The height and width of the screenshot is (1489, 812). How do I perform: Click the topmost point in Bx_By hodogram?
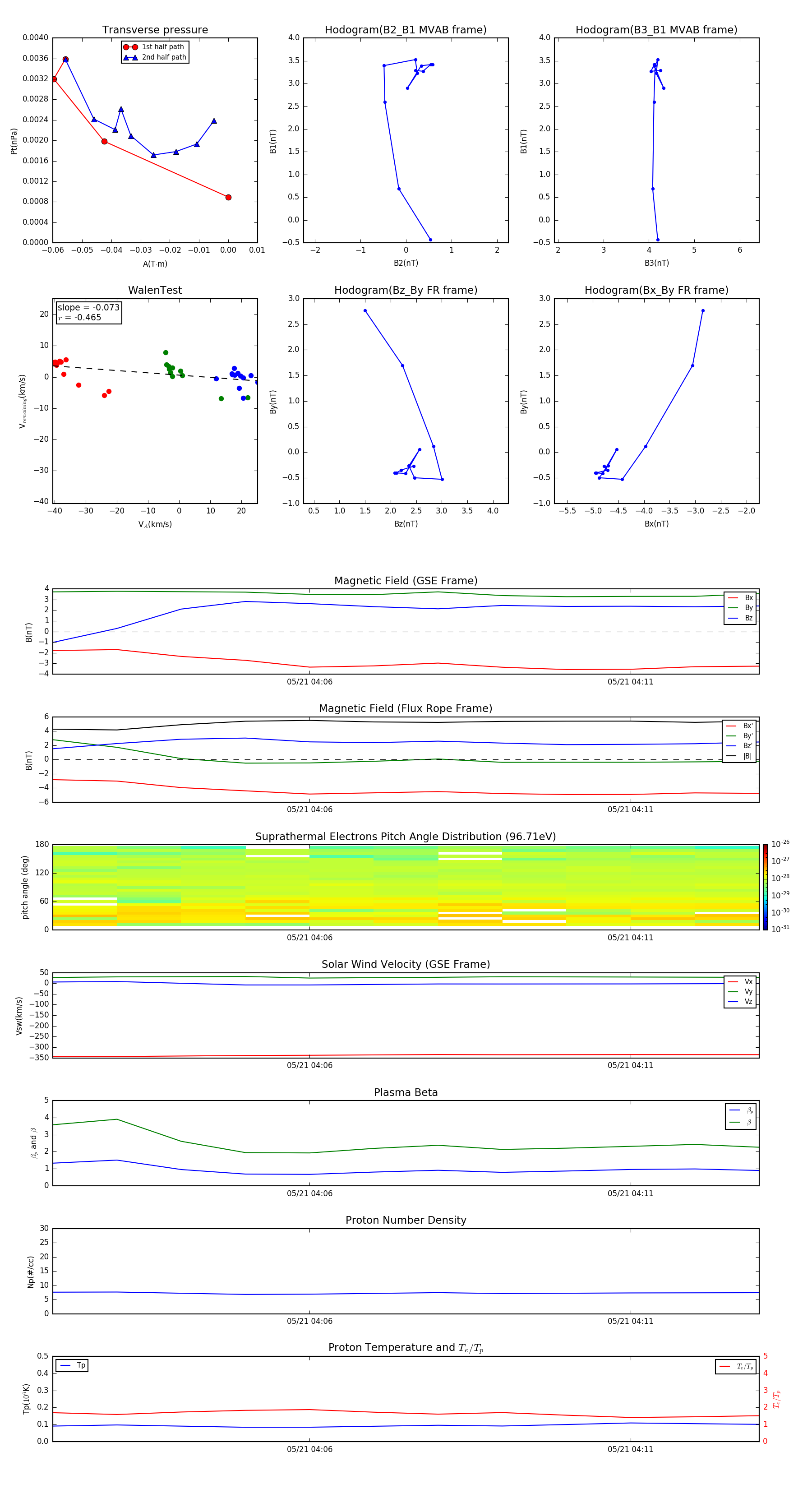[x=703, y=310]
